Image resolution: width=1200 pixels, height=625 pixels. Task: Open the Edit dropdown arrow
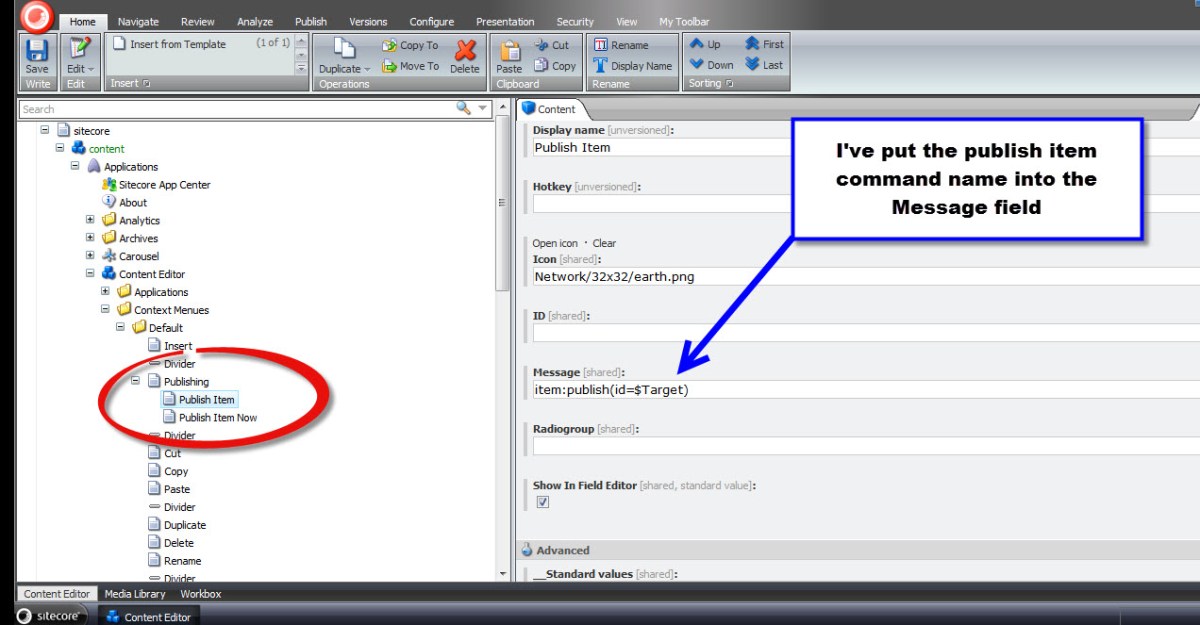tap(91, 69)
